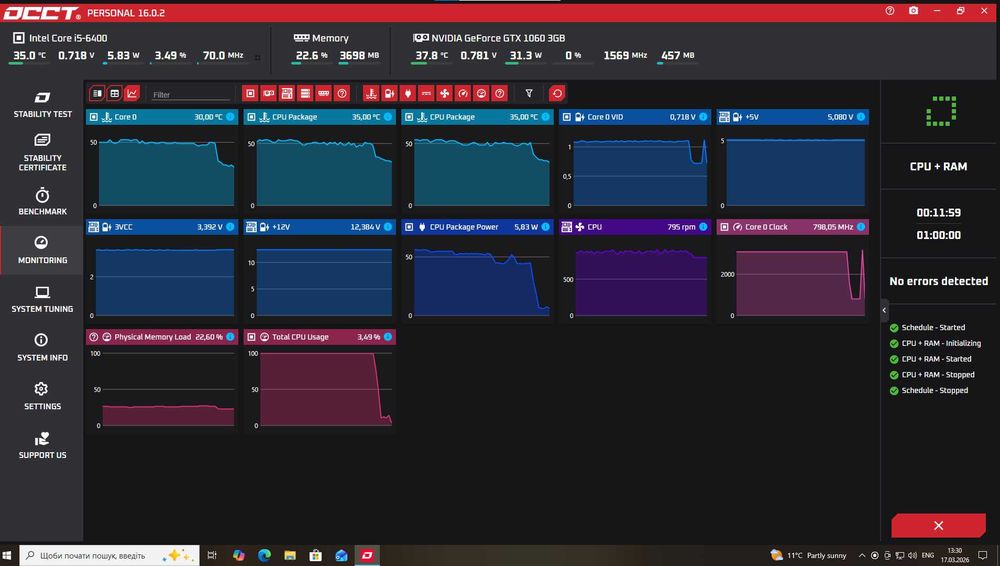Go to the Benchmark section
Viewport: 1000px width, 566px height.
pyautogui.click(x=42, y=202)
